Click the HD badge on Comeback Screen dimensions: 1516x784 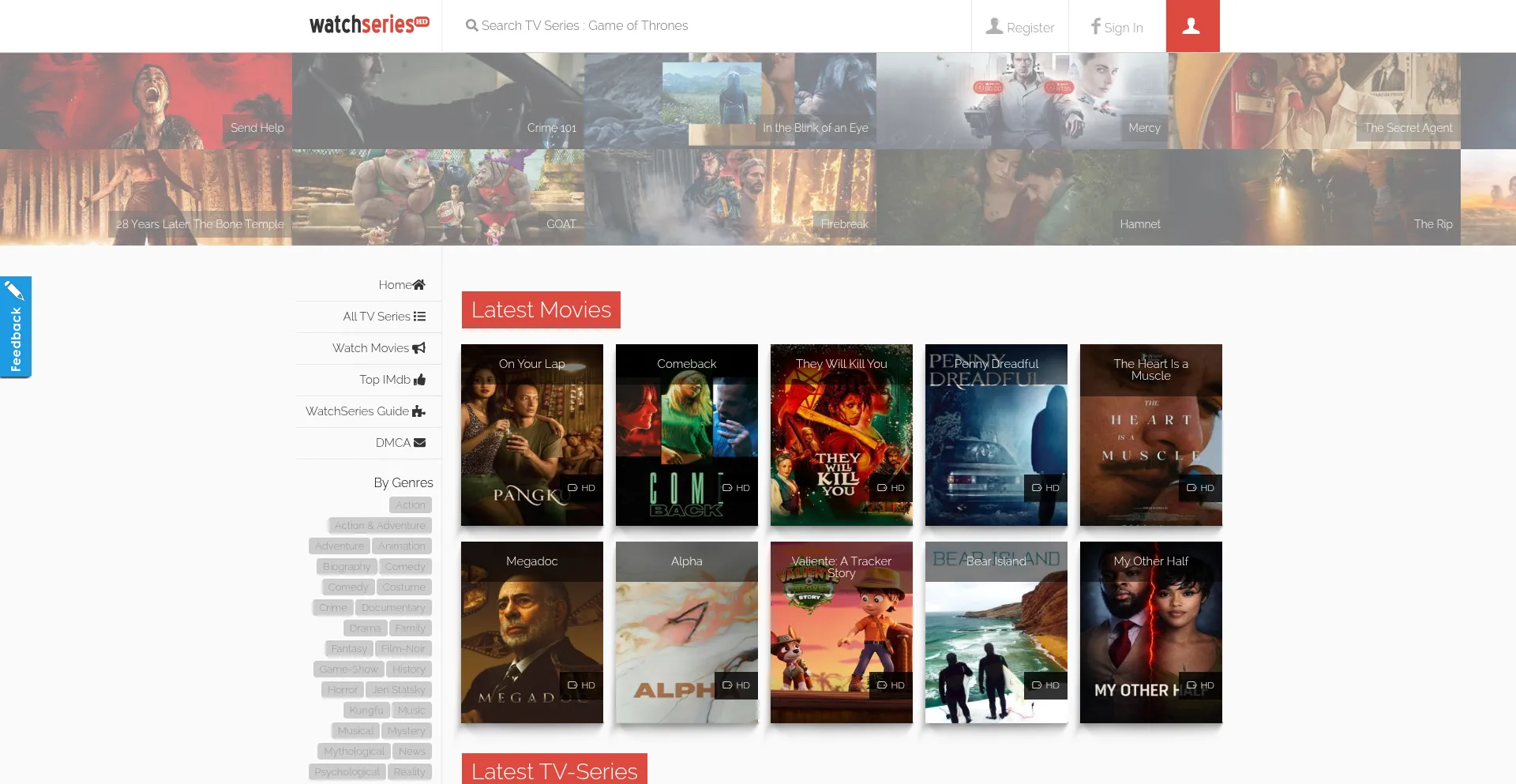tap(736, 488)
